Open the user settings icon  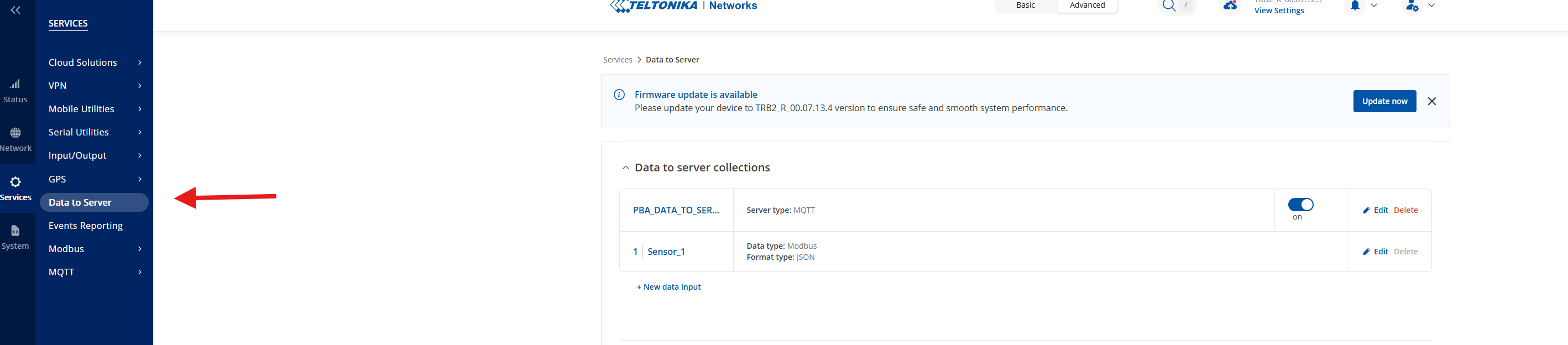pyautogui.click(x=1412, y=6)
